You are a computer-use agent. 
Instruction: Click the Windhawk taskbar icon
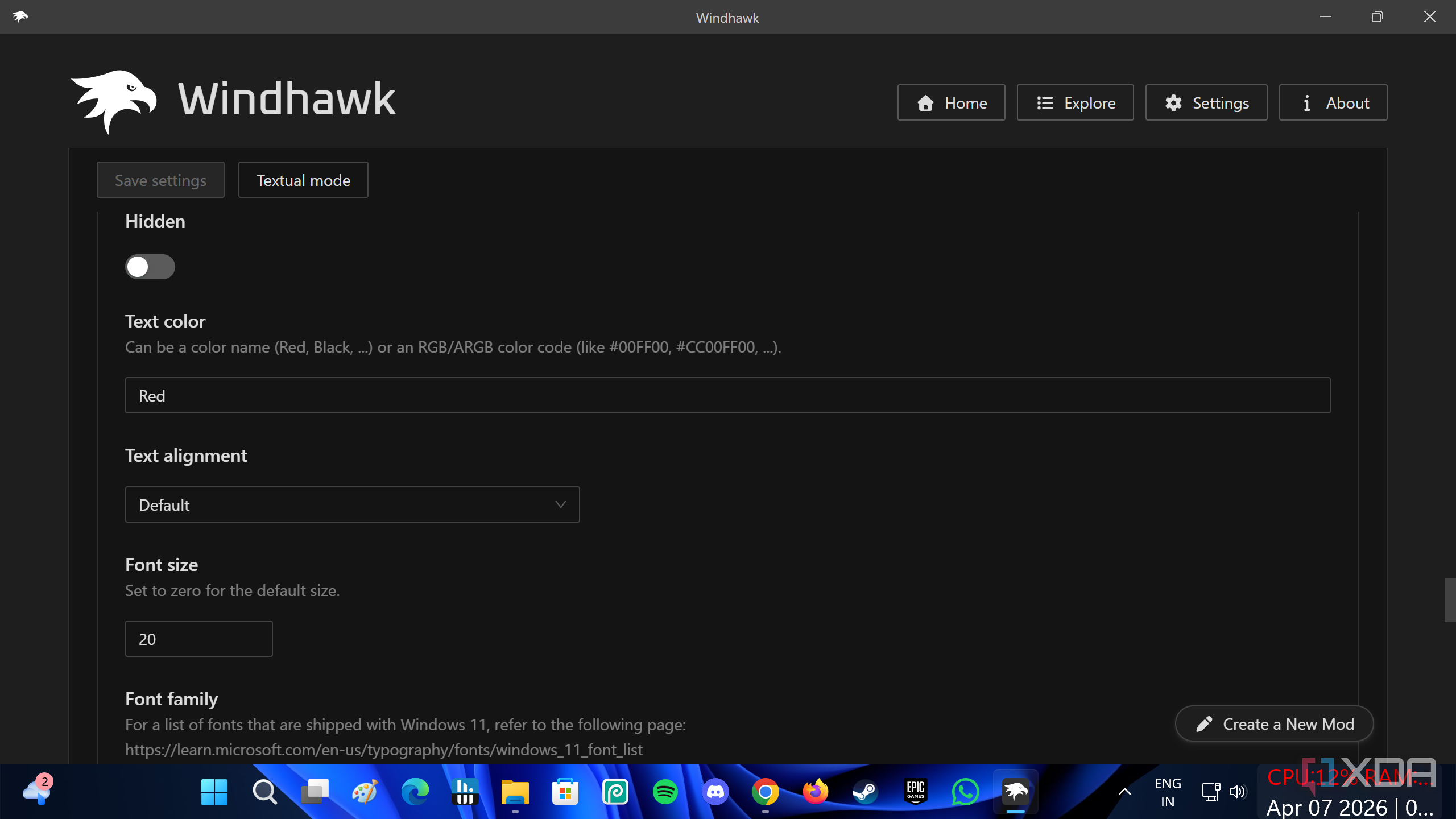[x=1015, y=792]
